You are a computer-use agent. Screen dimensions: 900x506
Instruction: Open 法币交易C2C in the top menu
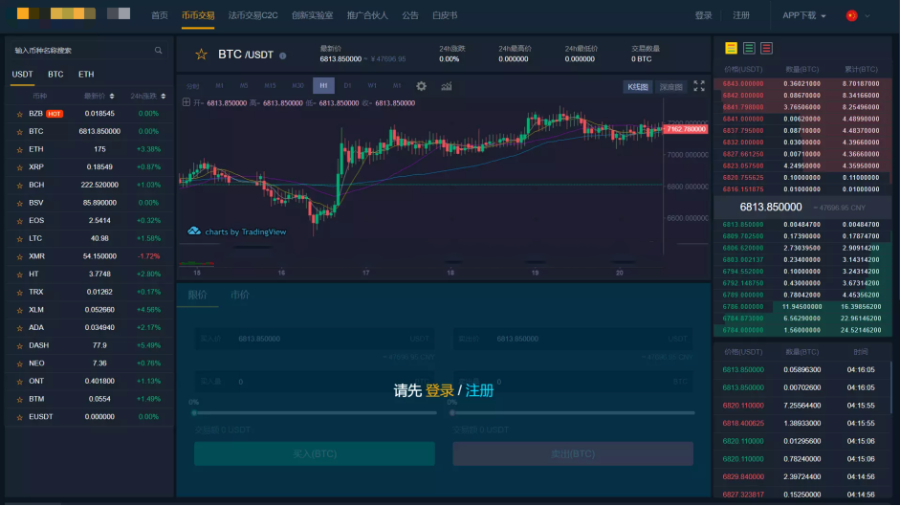tap(253, 16)
